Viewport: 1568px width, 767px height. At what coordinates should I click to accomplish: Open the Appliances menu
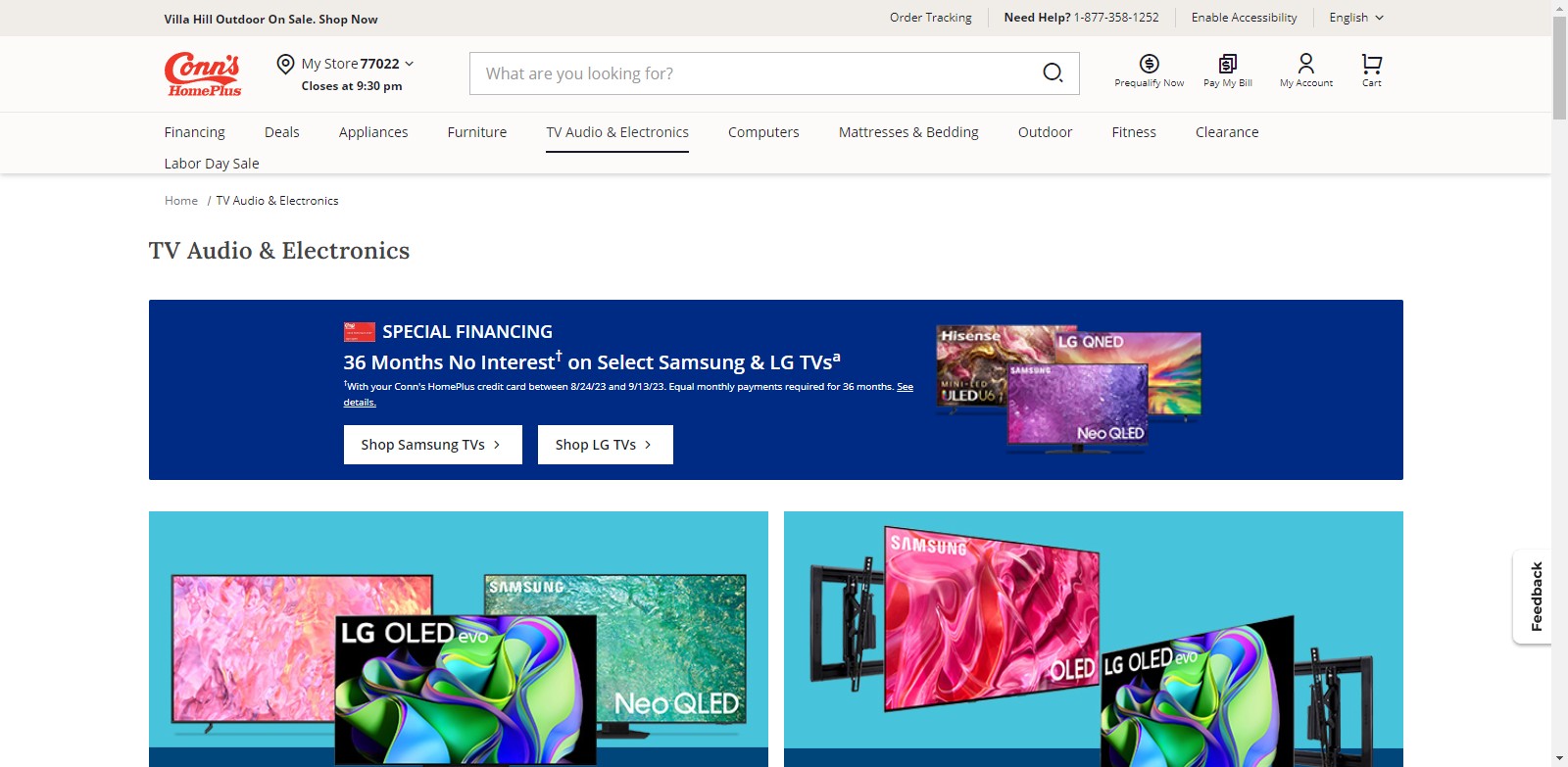coord(373,132)
